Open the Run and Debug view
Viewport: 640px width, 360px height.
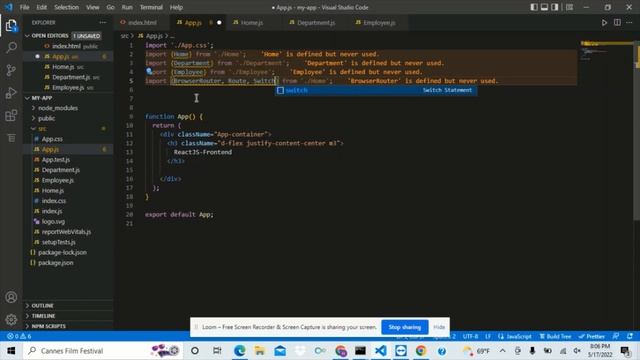tap(11, 93)
